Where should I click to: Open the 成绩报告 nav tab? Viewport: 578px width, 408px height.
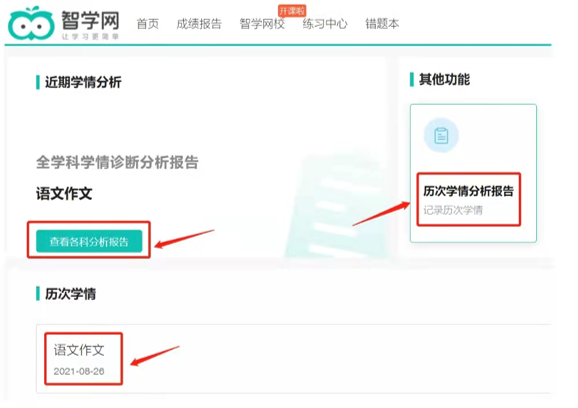click(x=199, y=24)
